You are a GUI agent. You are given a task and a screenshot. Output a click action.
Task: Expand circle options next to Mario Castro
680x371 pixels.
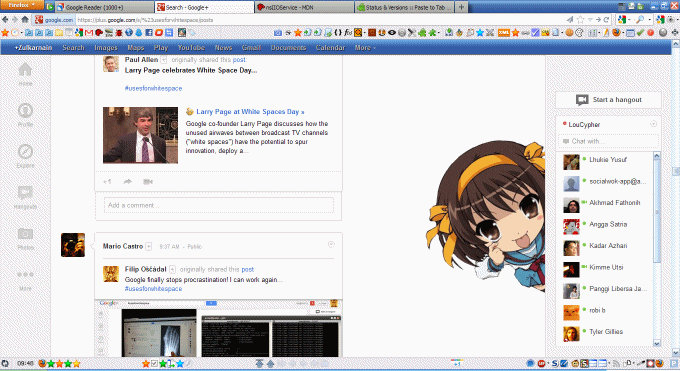click(148, 246)
